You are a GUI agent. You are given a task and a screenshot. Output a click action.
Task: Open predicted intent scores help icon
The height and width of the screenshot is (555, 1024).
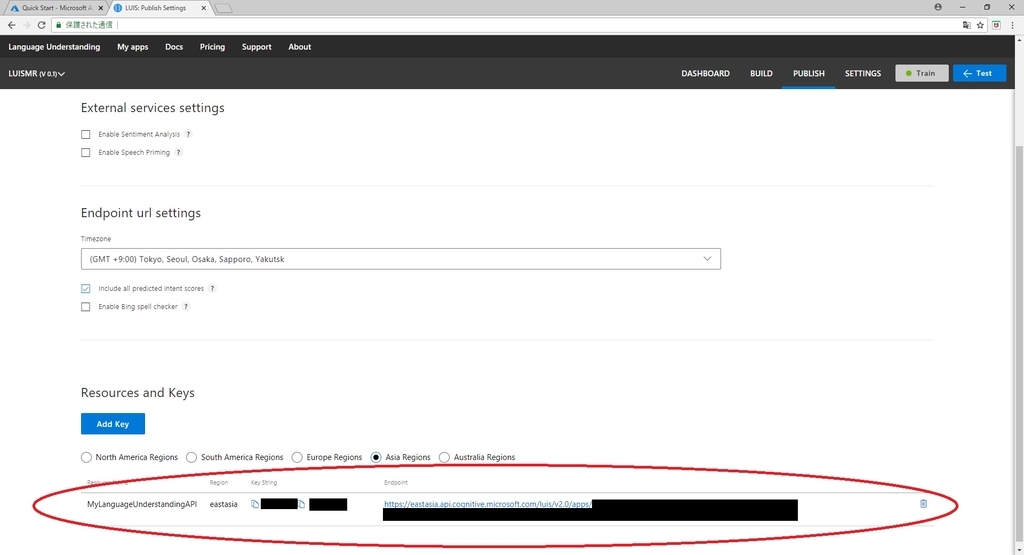[212, 289]
